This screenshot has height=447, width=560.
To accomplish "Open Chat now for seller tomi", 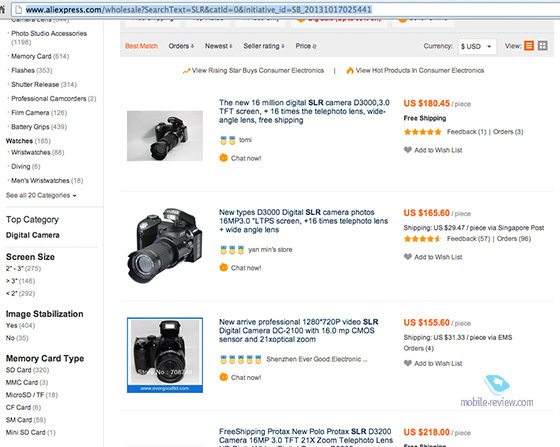I will point(240,158).
